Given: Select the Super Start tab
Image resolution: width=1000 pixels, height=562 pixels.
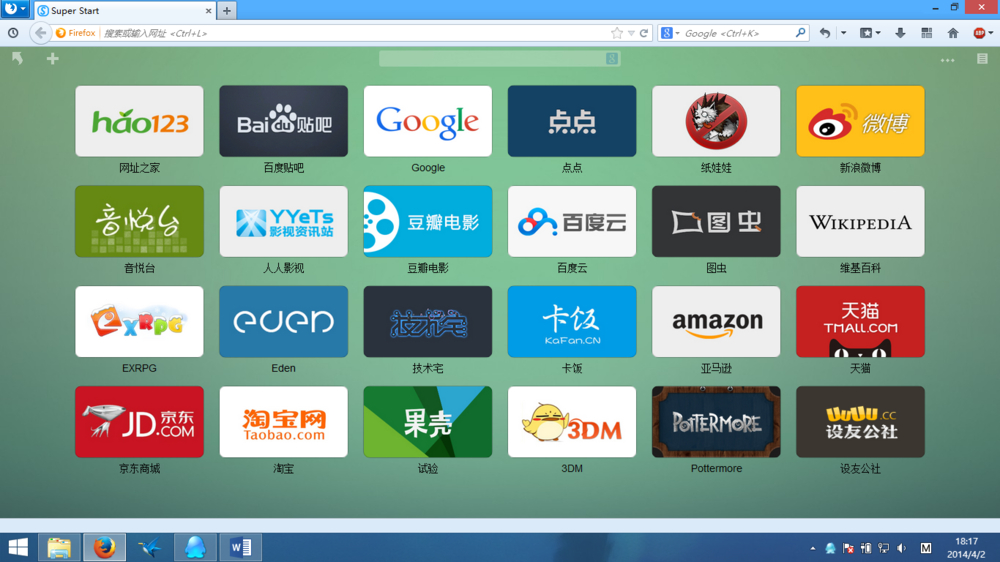Looking at the screenshot, I should (125, 11).
